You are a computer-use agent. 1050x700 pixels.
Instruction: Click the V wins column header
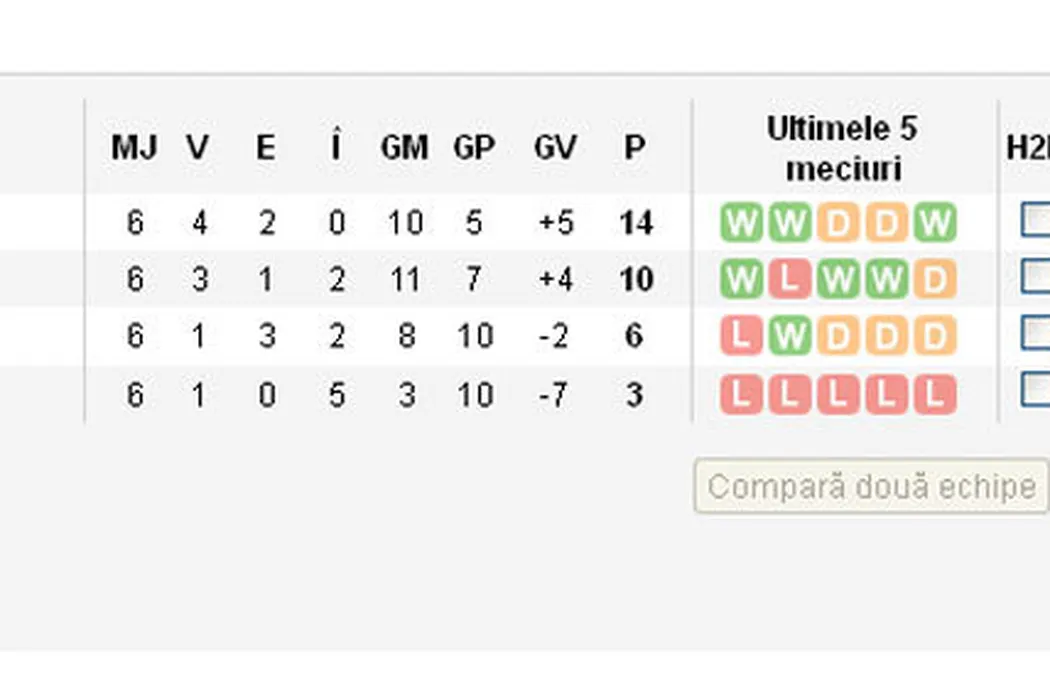click(198, 148)
